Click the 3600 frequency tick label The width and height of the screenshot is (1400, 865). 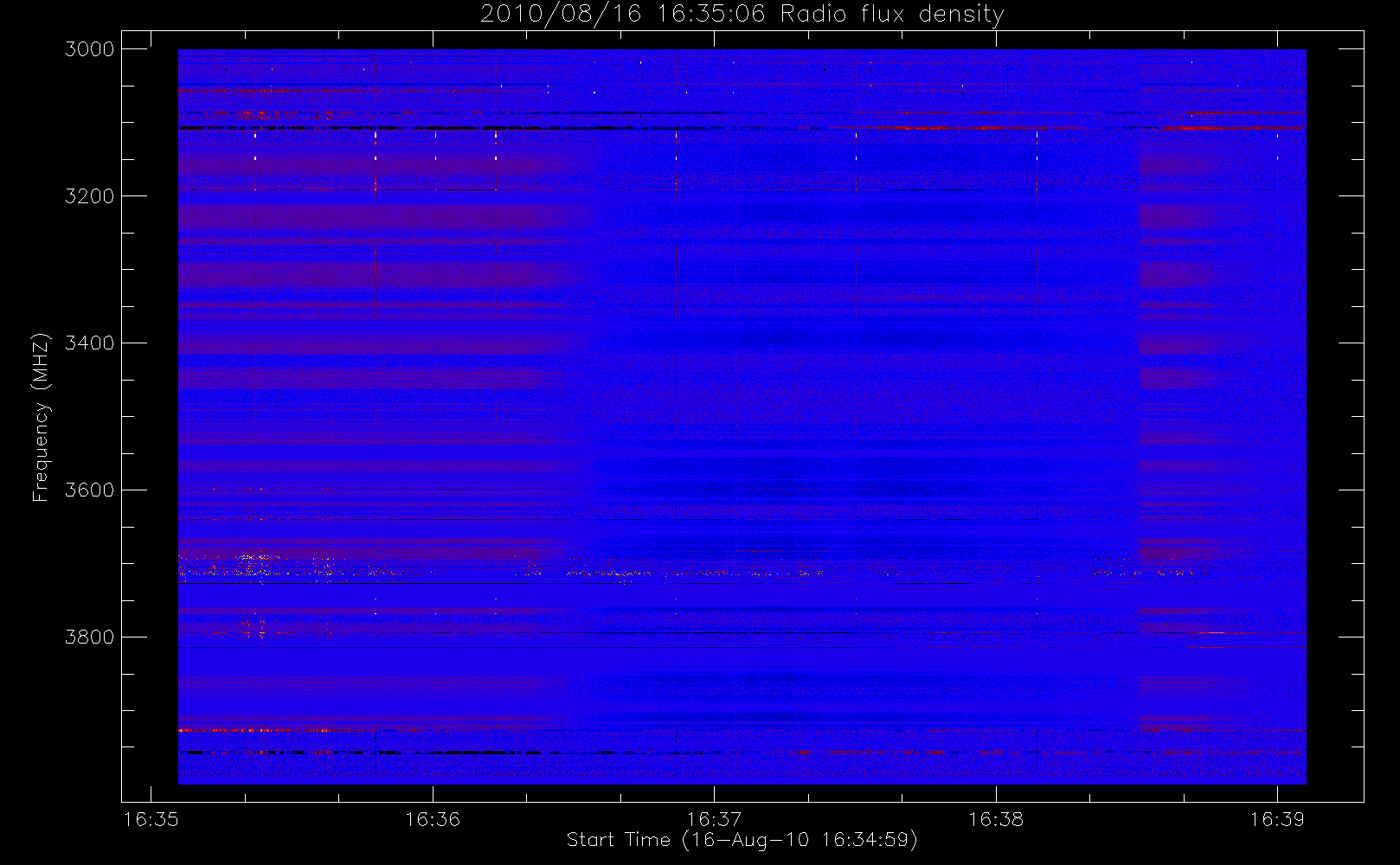pos(90,490)
